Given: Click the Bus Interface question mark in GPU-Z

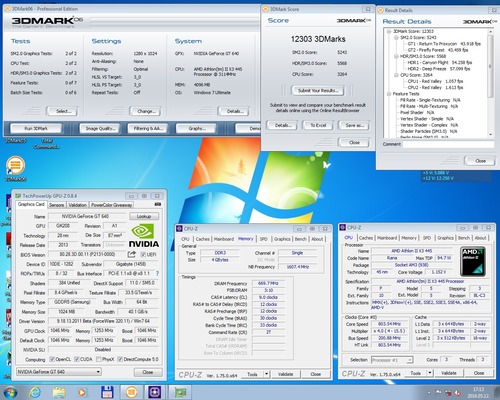Looking at the screenshot, I should click(157, 273).
